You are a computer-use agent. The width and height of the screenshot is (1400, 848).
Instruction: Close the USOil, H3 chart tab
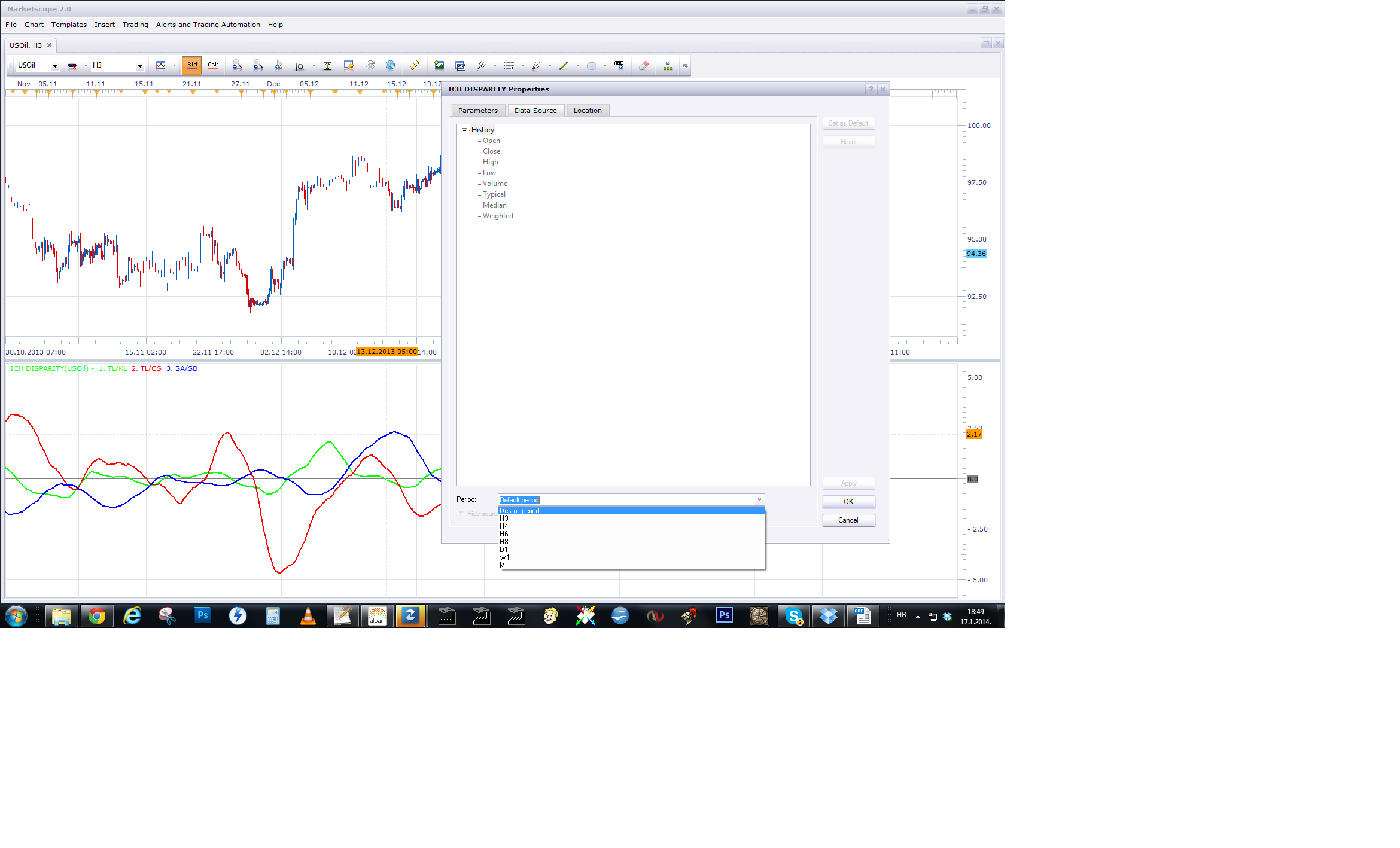coord(49,45)
